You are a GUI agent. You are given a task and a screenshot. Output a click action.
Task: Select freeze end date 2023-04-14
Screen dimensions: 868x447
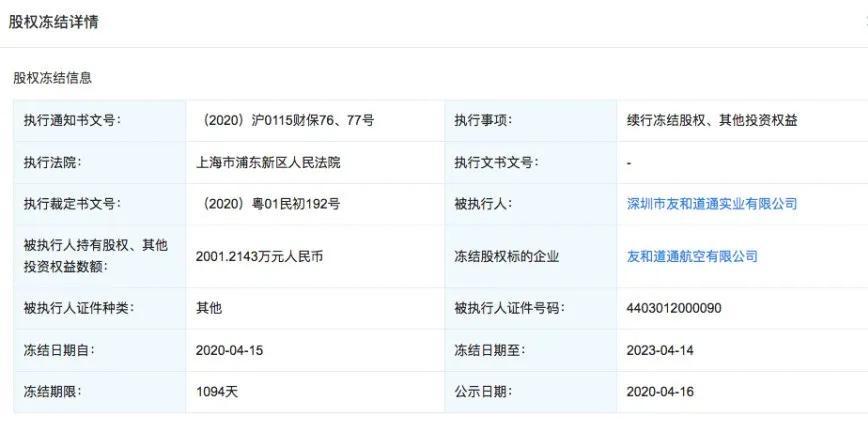pos(660,350)
